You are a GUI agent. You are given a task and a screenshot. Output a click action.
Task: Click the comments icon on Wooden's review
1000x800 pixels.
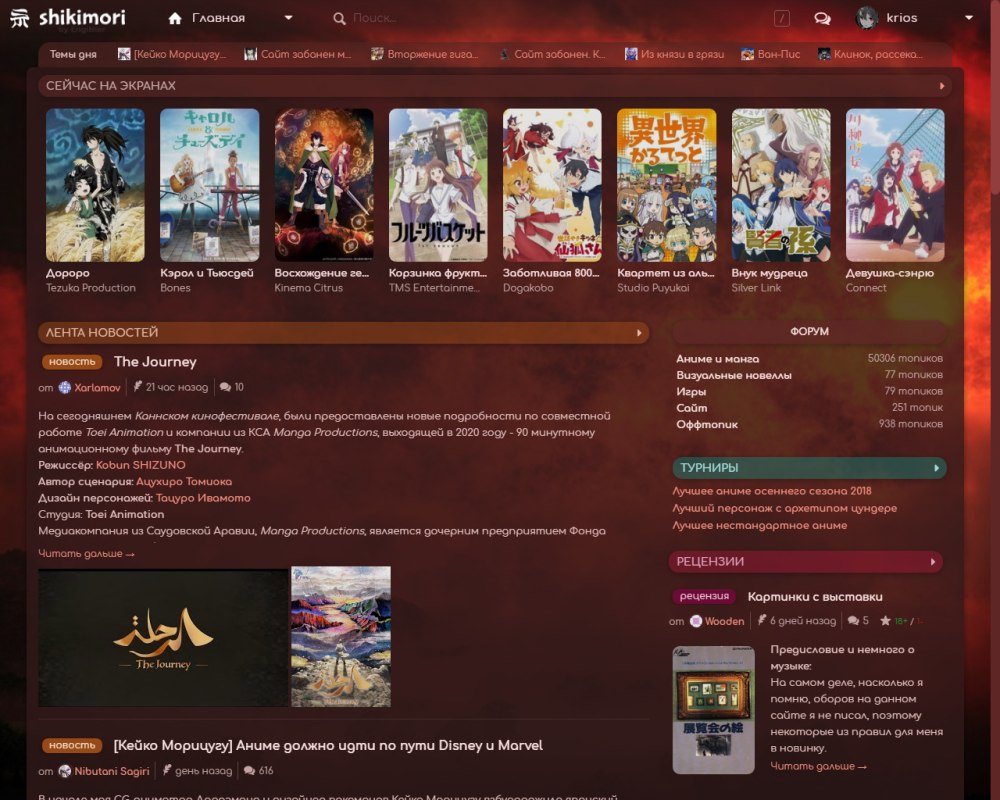pos(853,620)
